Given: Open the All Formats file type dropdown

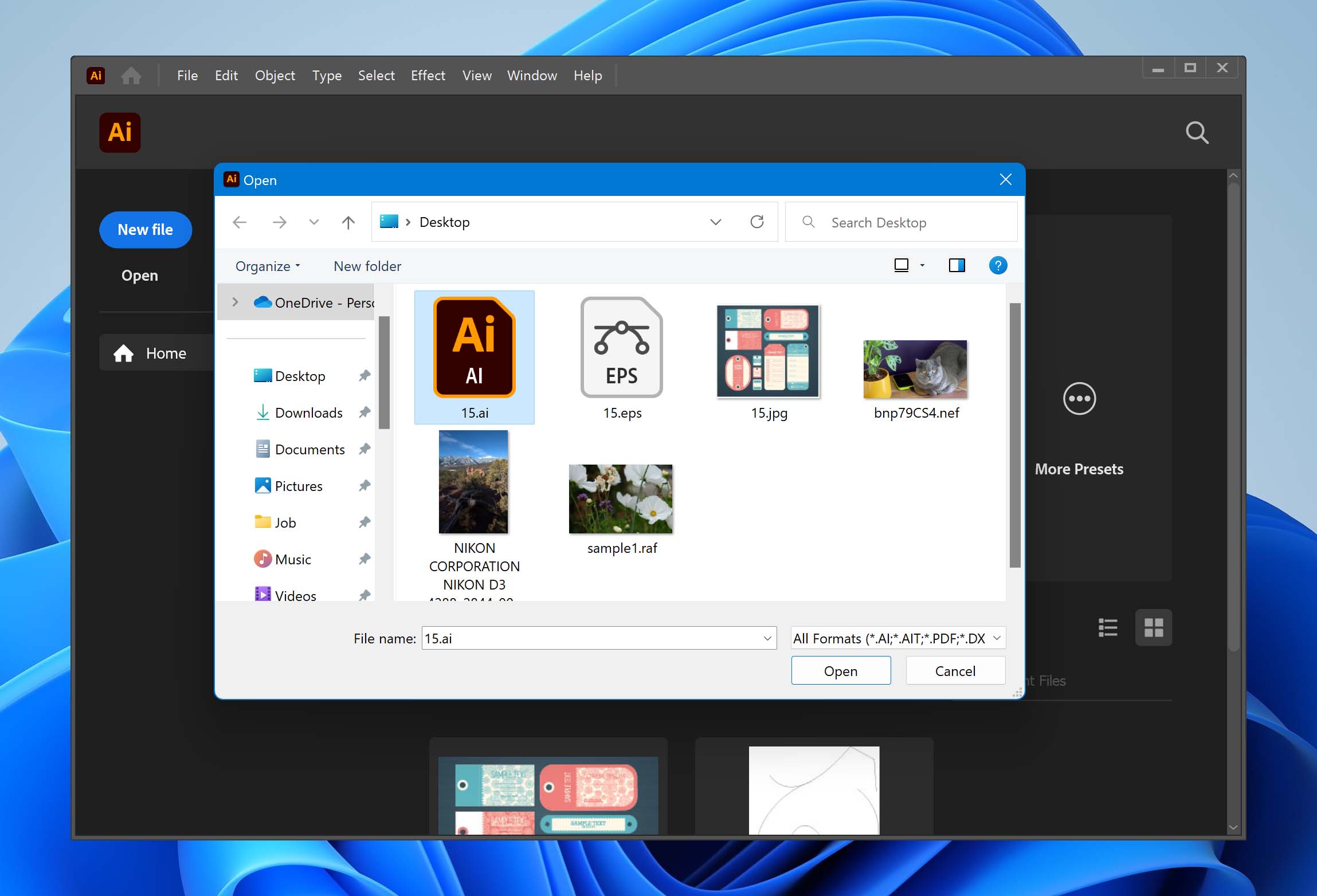Looking at the screenshot, I should tap(898, 638).
